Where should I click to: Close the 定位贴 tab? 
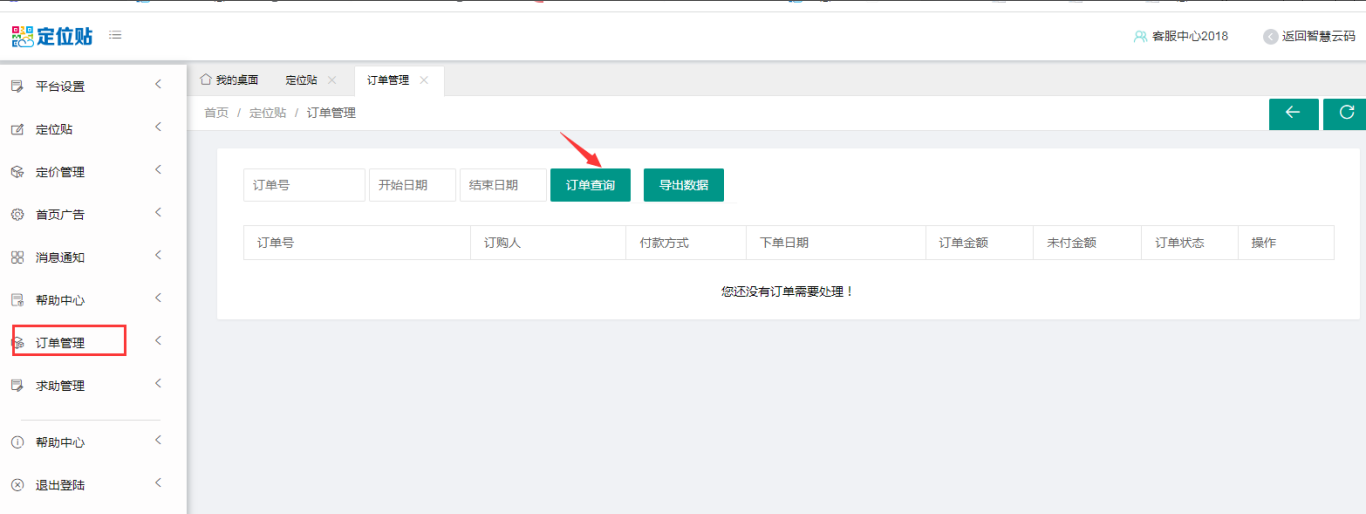(x=332, y=80)
